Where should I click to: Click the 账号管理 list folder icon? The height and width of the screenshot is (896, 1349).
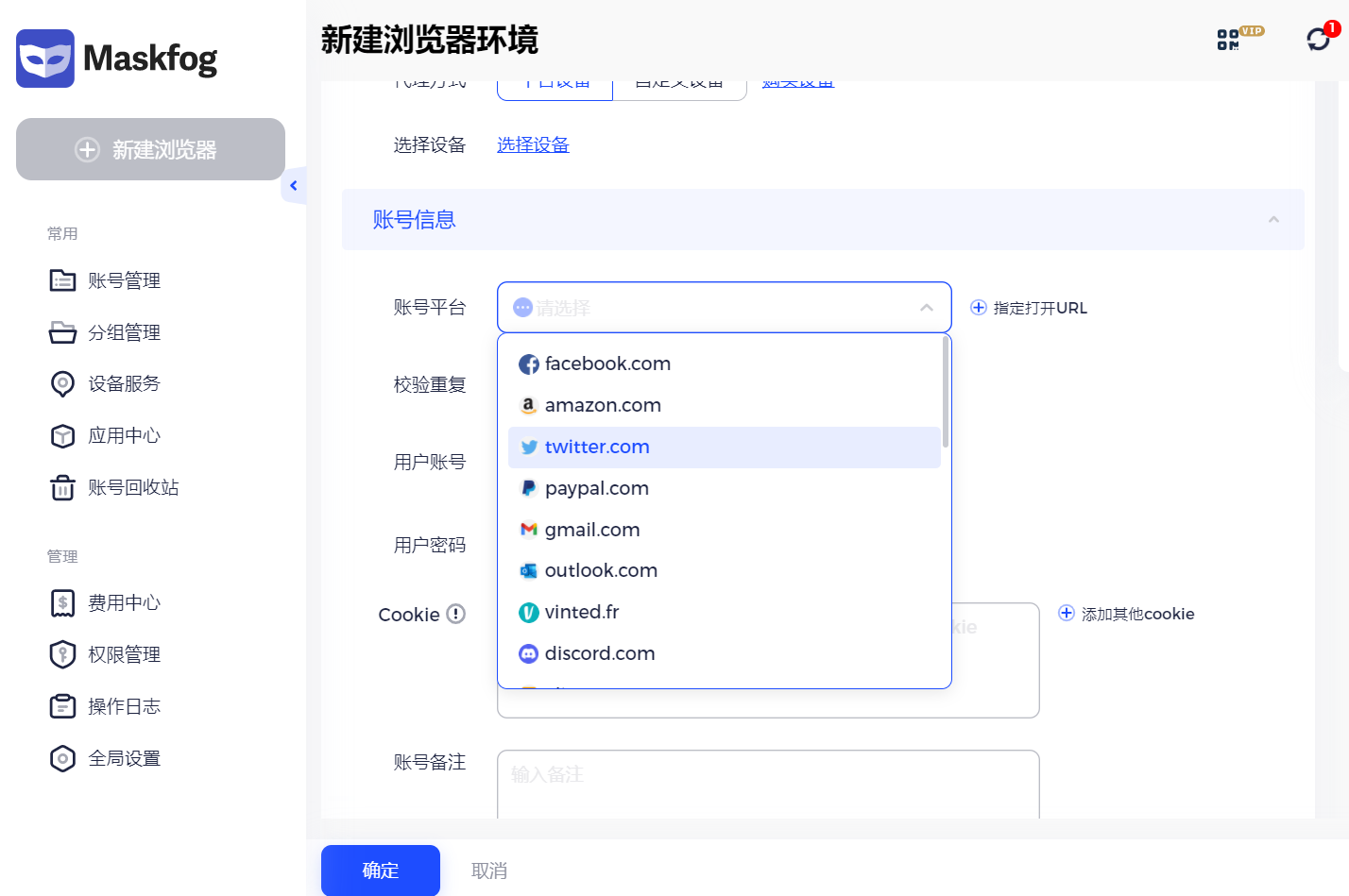pos(62,280)
